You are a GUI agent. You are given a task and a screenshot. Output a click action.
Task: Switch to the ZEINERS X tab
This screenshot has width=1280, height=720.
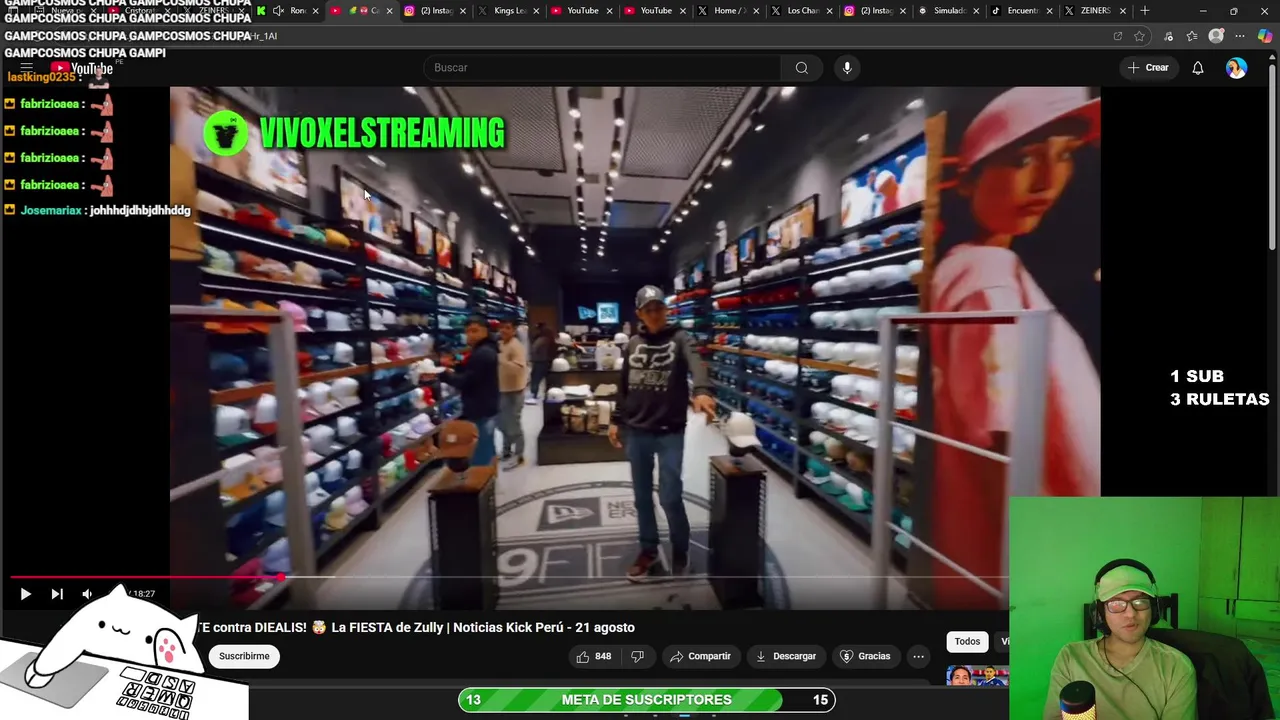pos(1094,11)
